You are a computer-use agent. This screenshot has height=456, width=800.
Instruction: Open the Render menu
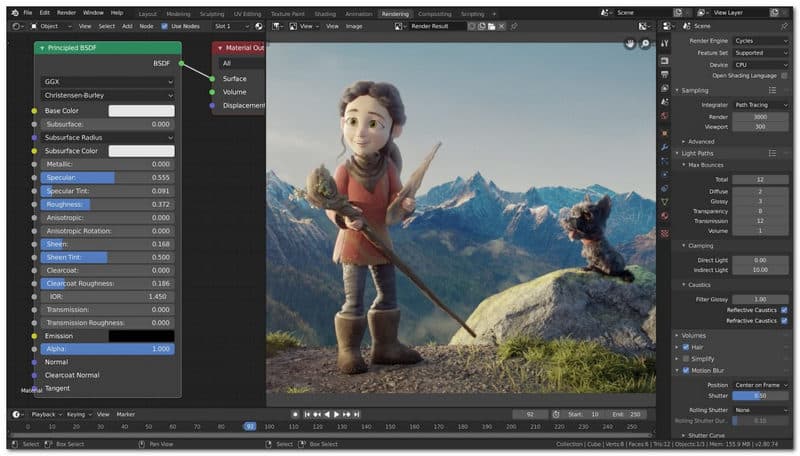(68, 13)
